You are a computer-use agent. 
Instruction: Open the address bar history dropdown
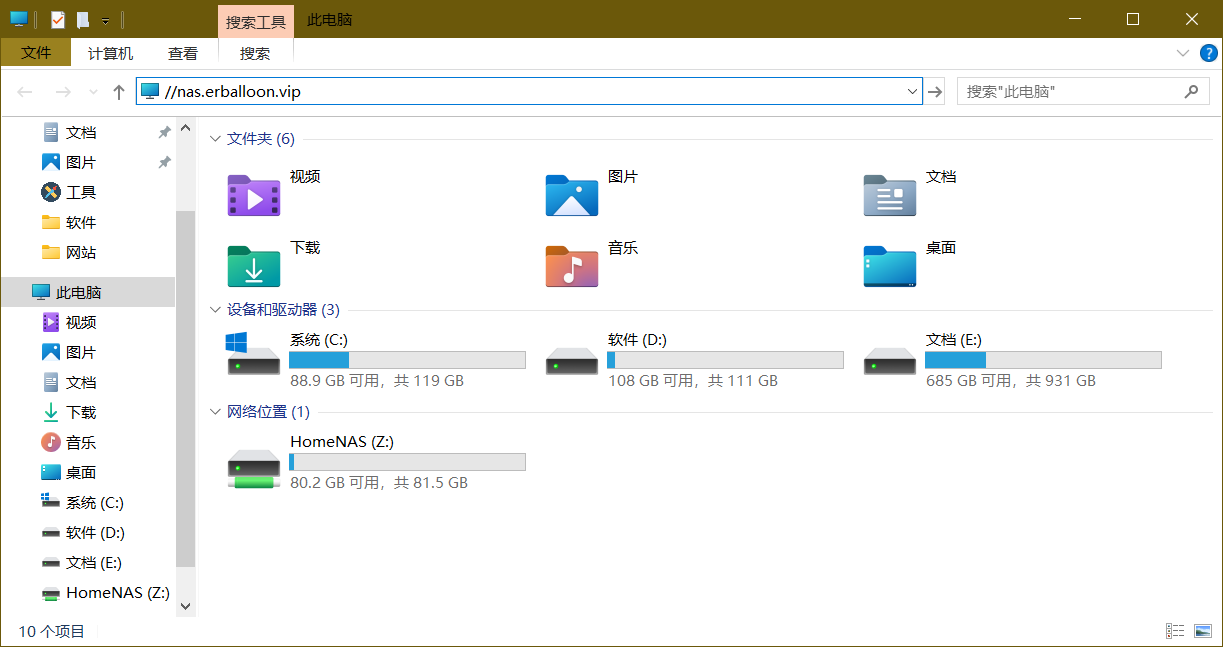(x=912, y=92)
